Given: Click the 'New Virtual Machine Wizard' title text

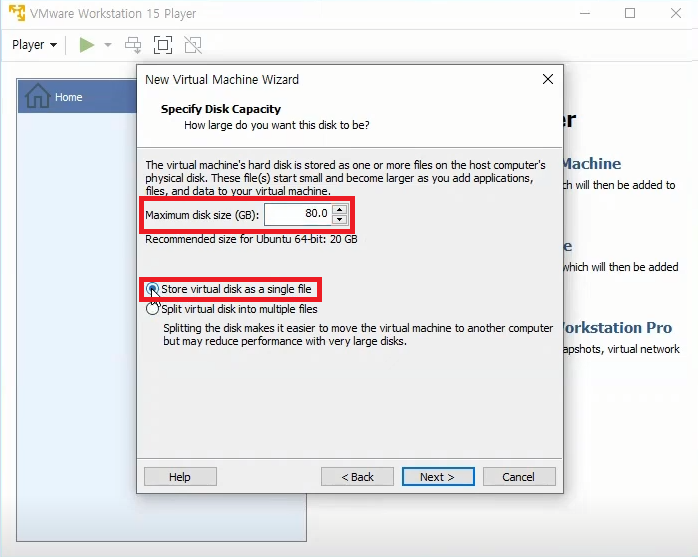Looking at the screenshot, I should [222, 80].
